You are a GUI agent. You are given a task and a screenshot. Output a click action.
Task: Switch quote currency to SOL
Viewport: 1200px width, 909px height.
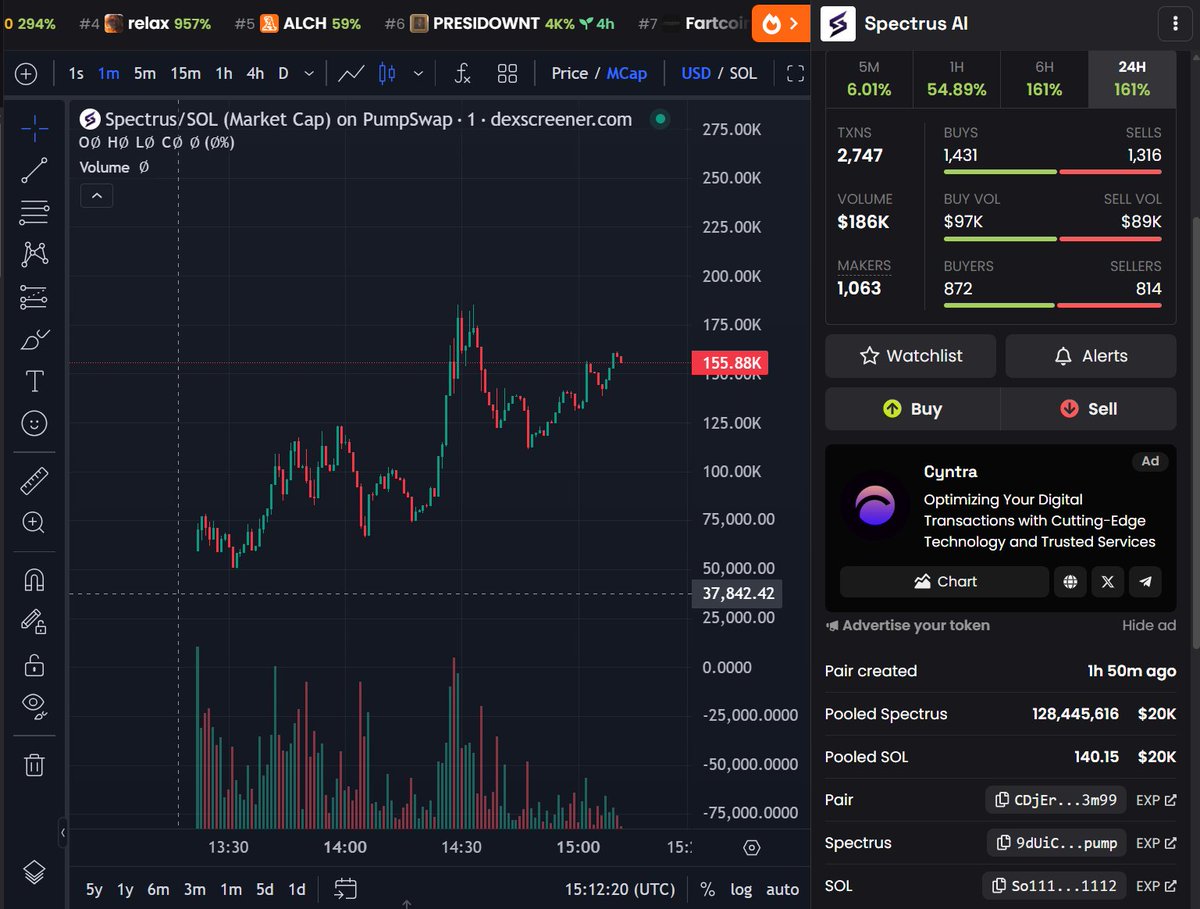point(743,73)
